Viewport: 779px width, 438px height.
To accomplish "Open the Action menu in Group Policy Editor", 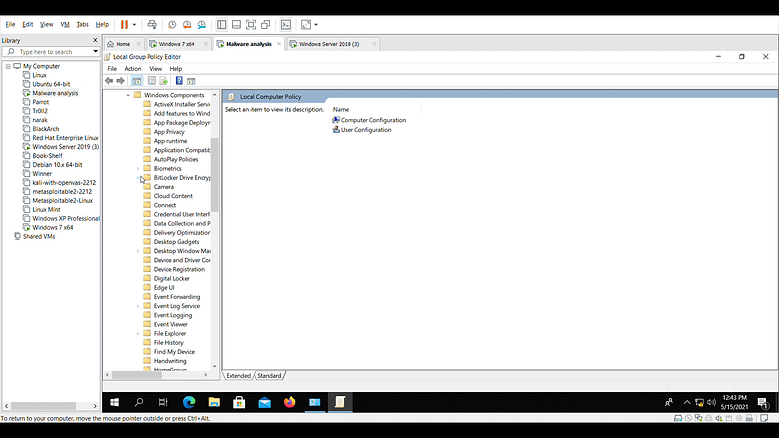I will click(133, 69).
